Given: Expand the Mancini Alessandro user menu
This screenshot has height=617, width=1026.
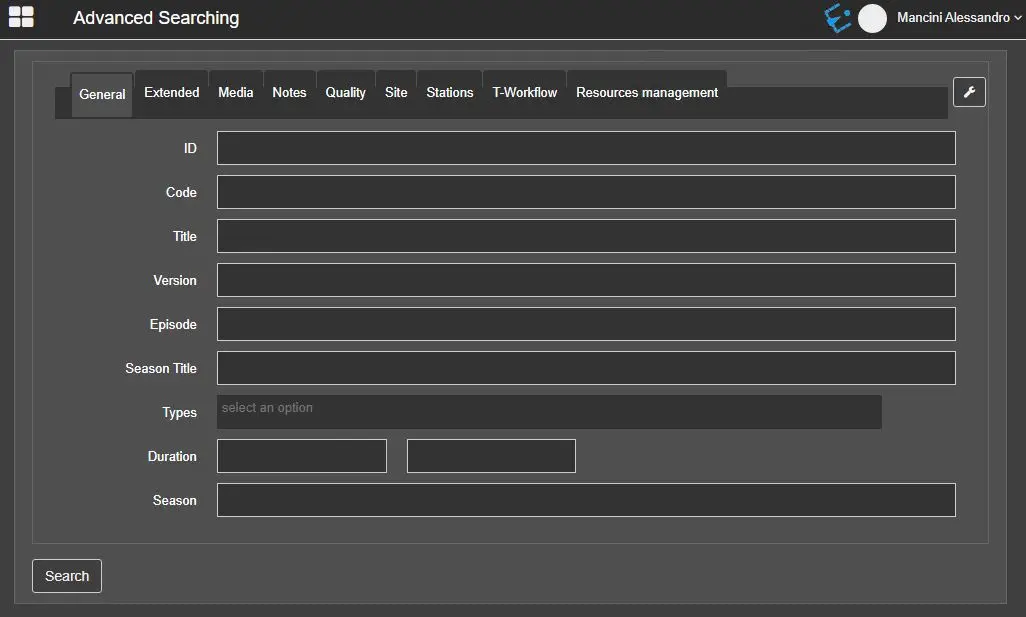Looking at the screenshot, I should click(x=959, y=18).
